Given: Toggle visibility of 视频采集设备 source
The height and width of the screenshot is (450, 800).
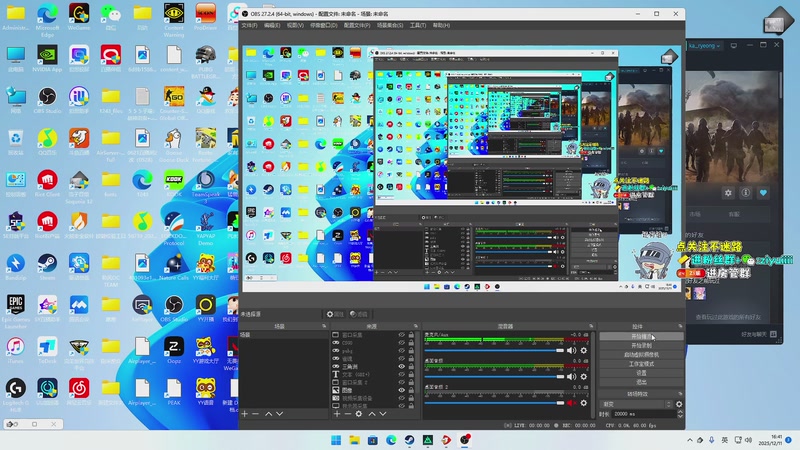Looking at the screenshot, I should coord(402,398).
